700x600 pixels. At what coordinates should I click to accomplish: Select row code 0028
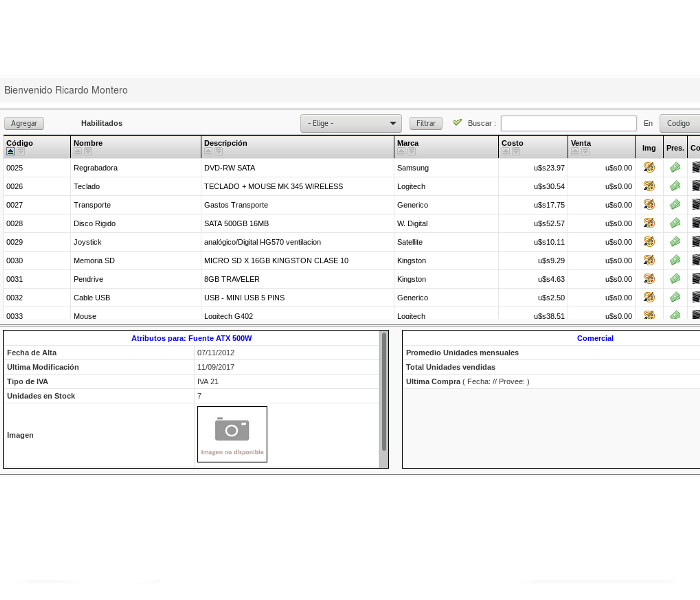[x=15, y=223]
